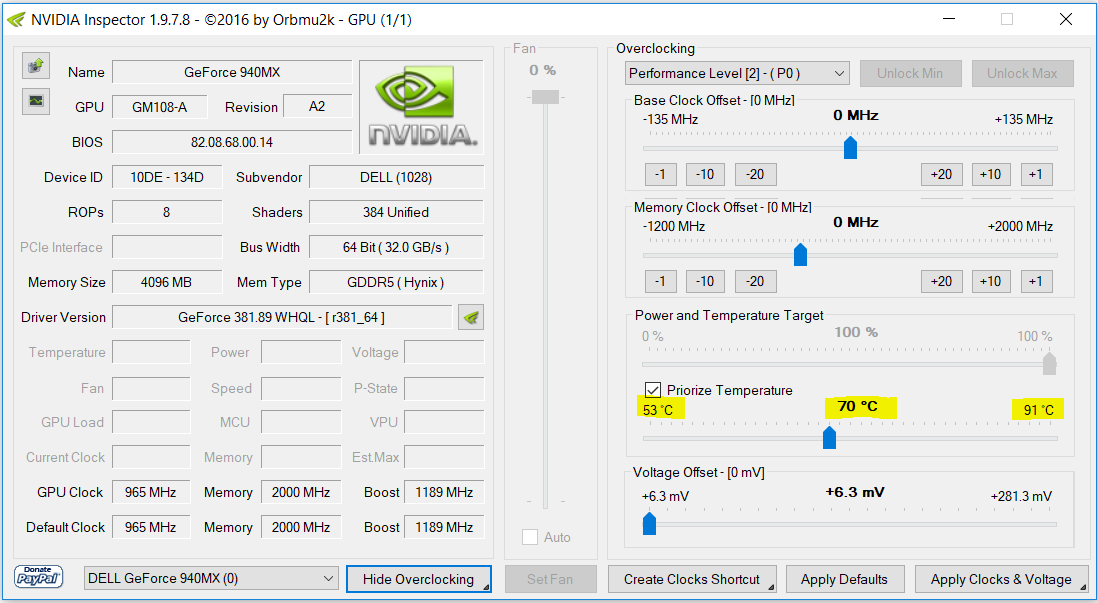
Task: Click Apply Defaults button
Action: 844,579
